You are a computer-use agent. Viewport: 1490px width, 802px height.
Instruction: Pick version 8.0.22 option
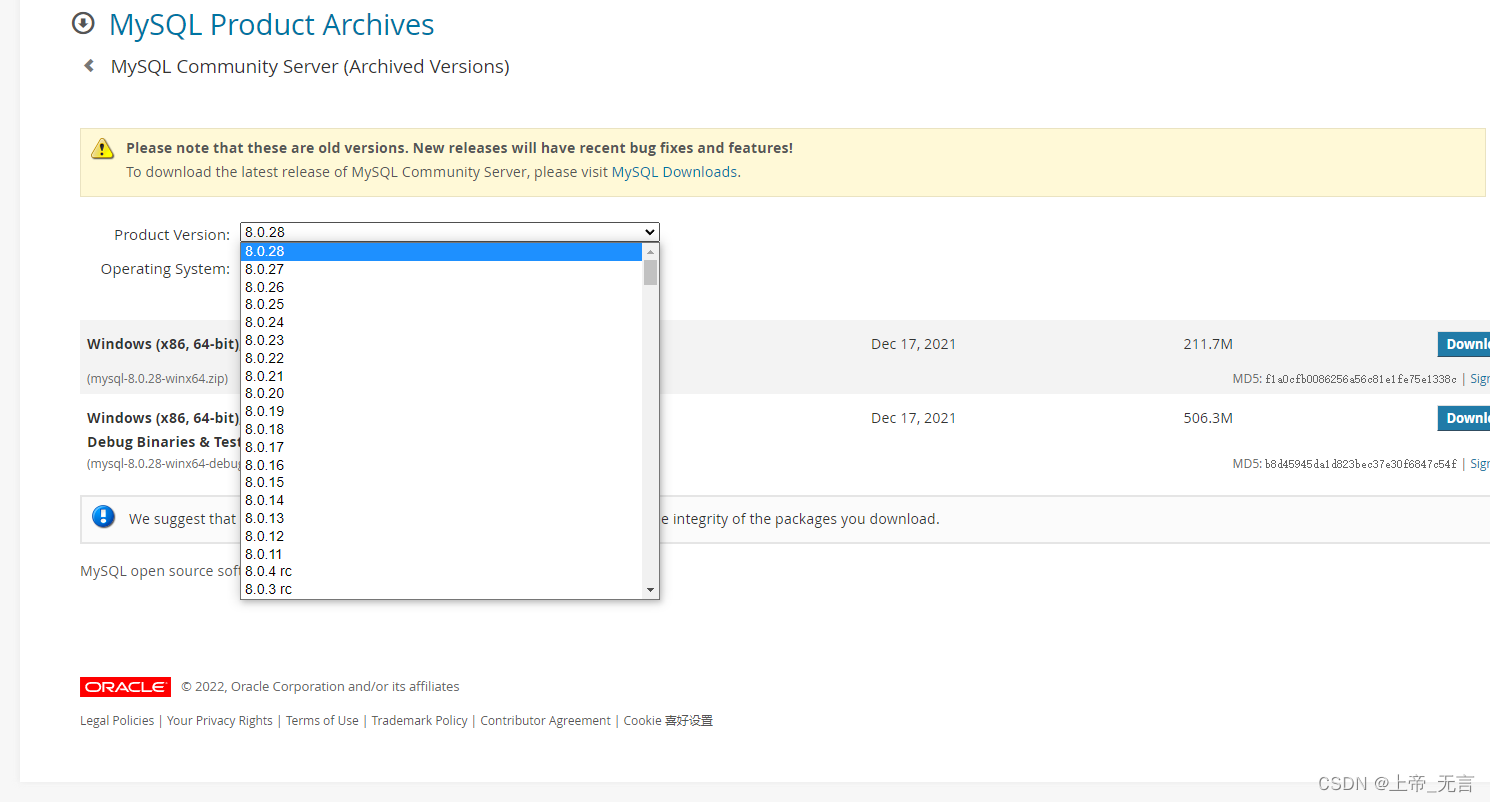(441, 358)
